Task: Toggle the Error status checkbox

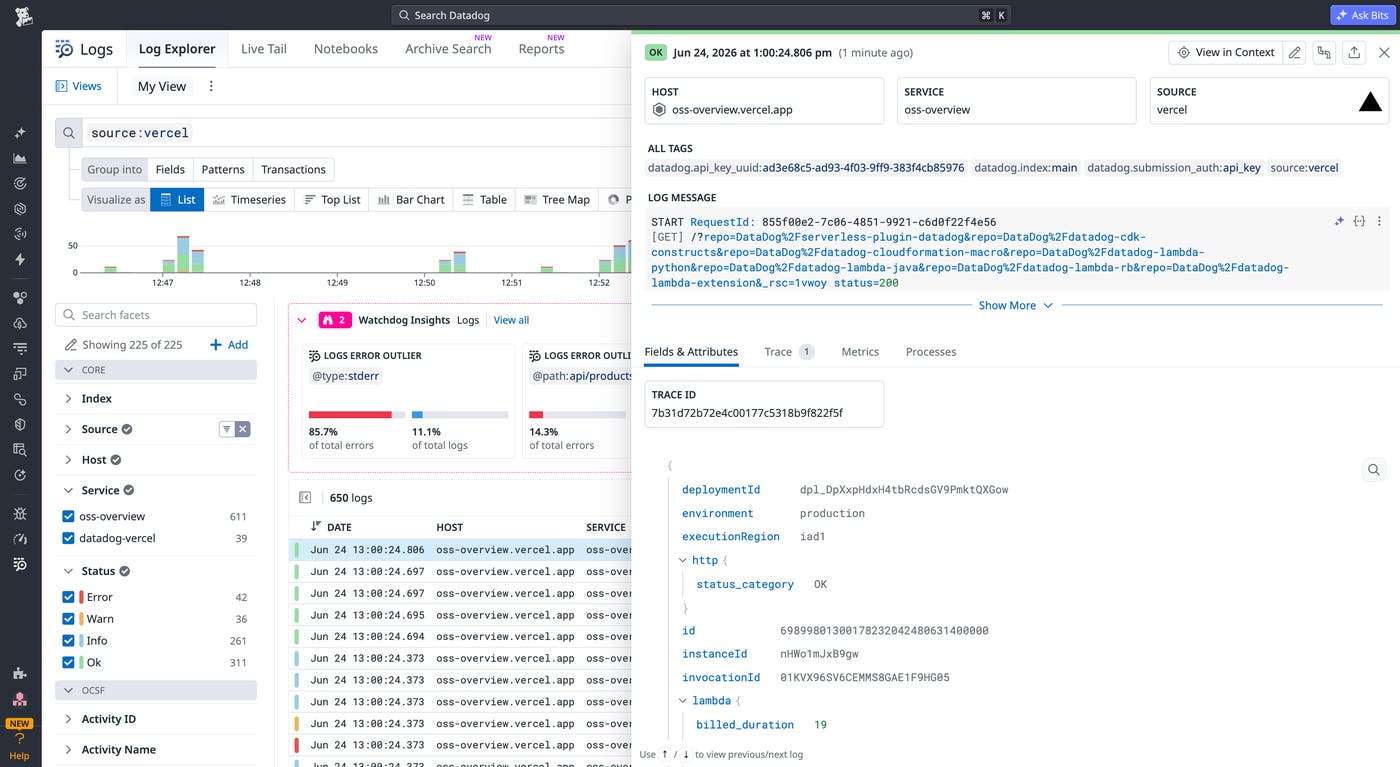Action: 68,597
